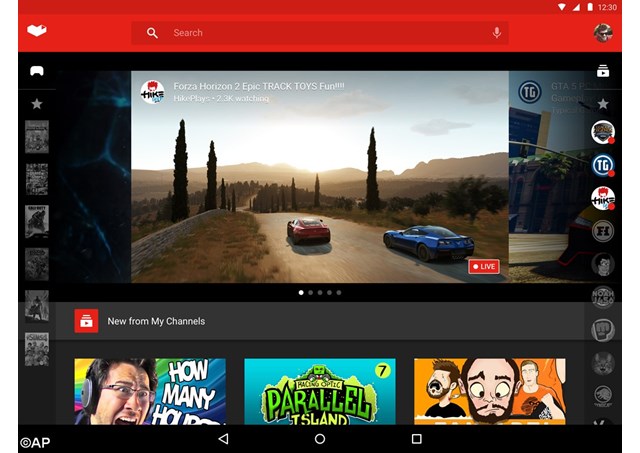Viewport: 640px width, 453px height.
Task: Tap the Android home button
Action: (320, 439)
